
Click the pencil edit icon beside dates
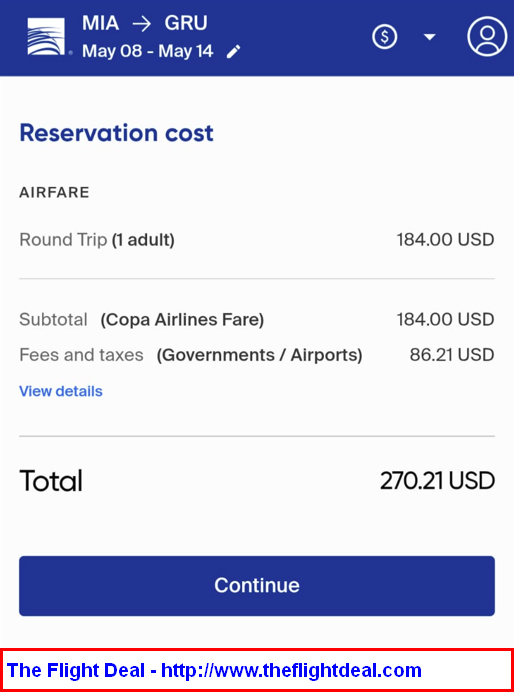tap(234, 52)
